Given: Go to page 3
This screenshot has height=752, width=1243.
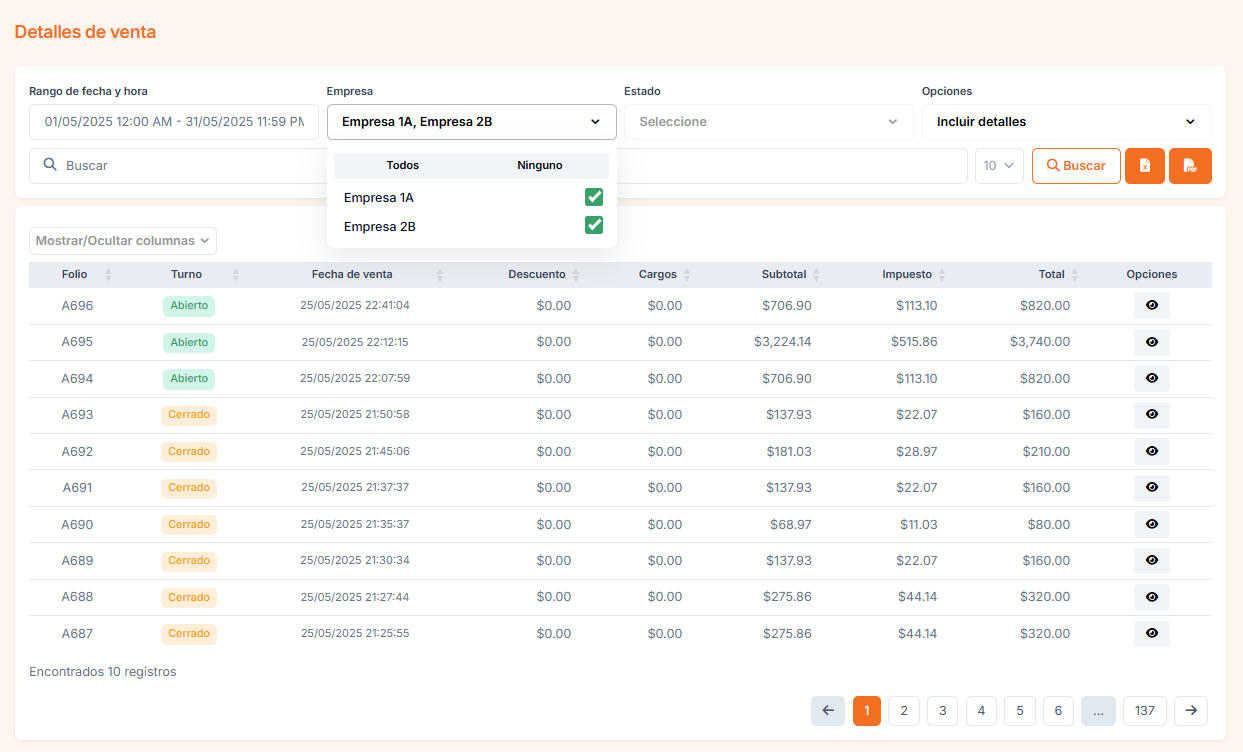Looking at the screenshot, I should pyautogui.click(x=943, y=711).
